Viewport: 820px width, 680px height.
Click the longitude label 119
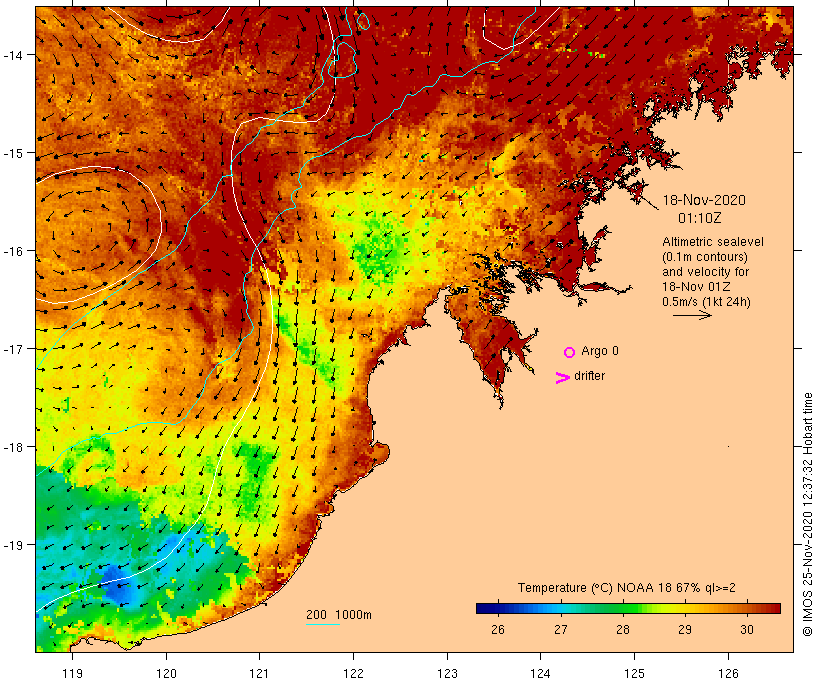tap(72, 673)
